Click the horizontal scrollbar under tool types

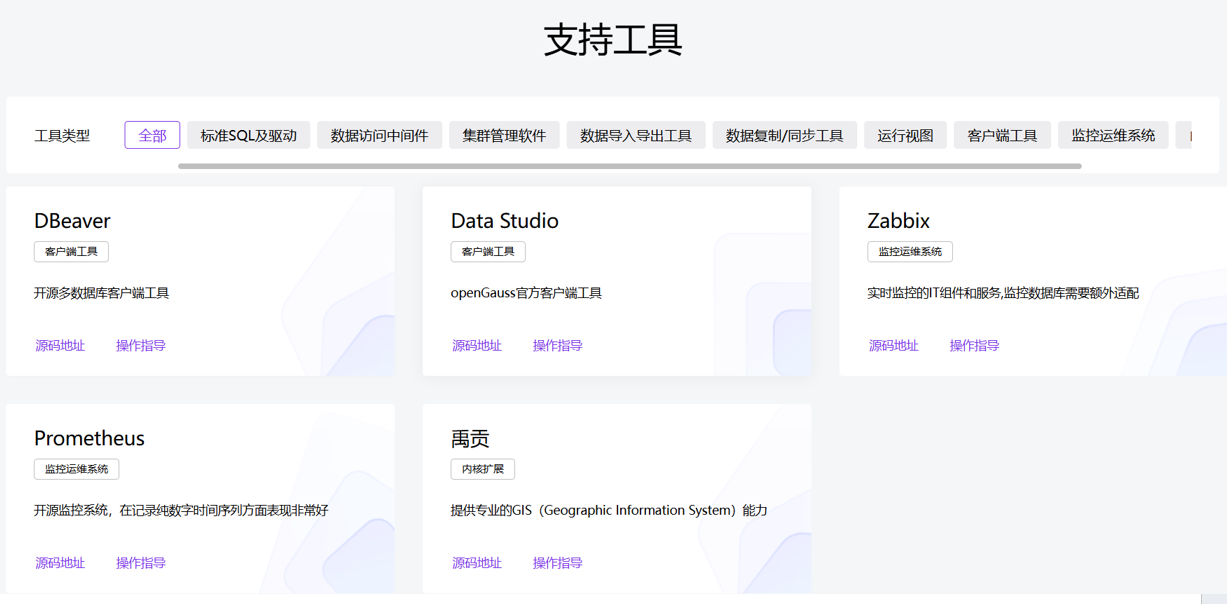630,166
